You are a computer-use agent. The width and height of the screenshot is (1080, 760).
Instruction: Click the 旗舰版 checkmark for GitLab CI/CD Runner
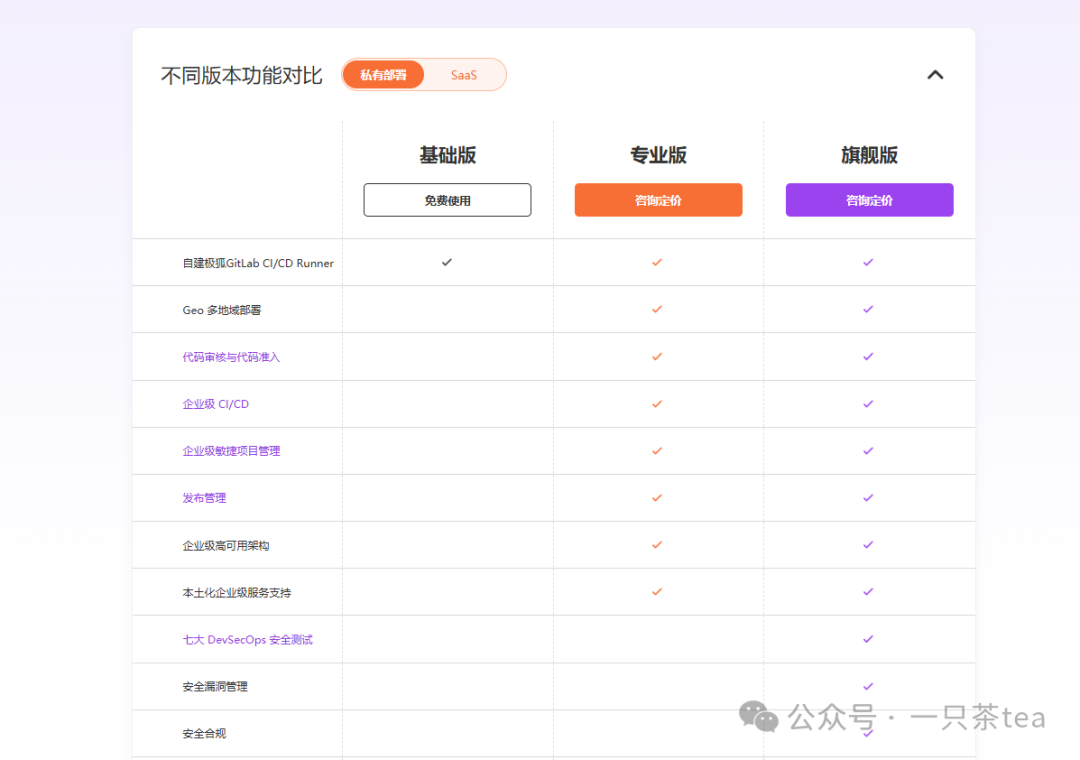pos(868,262)
